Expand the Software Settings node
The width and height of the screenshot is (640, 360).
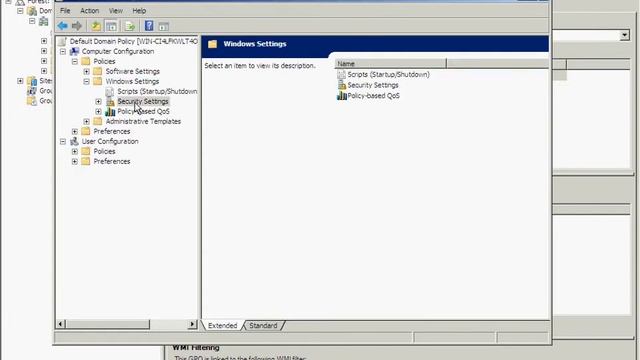pos(87,71)
